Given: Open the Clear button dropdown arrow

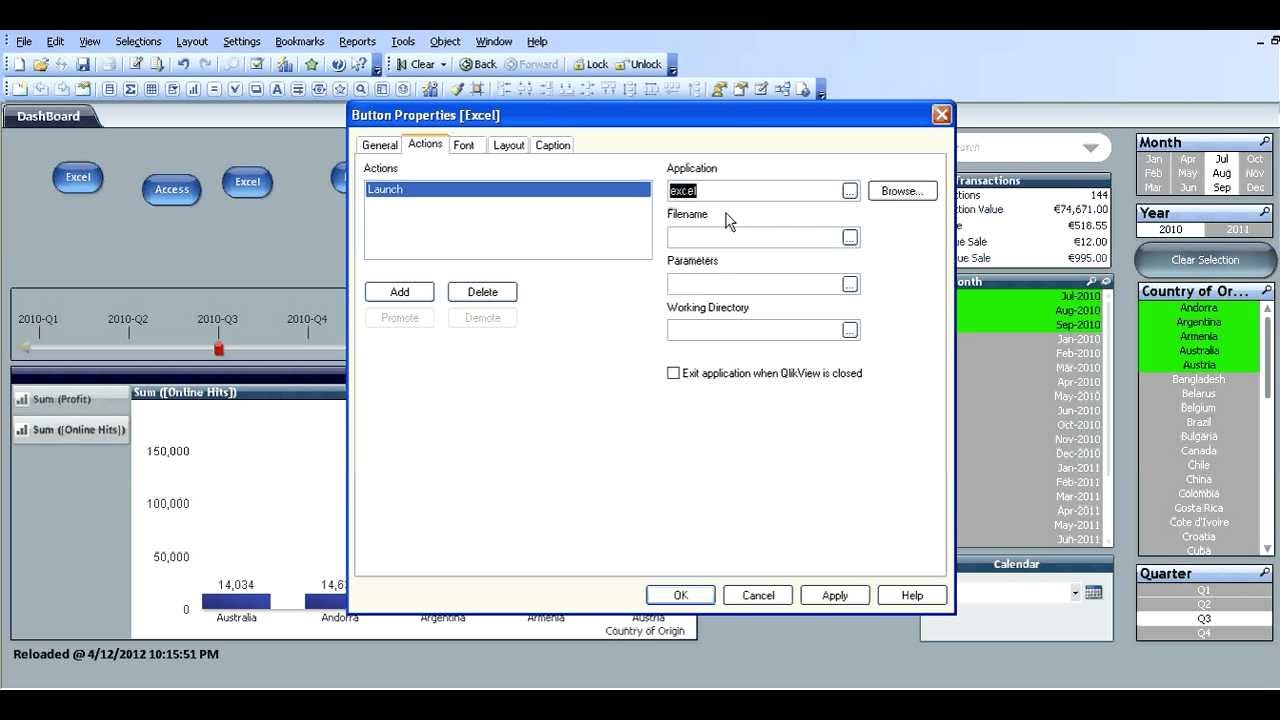Looking at the screenshot, I should tap(443, 64).
